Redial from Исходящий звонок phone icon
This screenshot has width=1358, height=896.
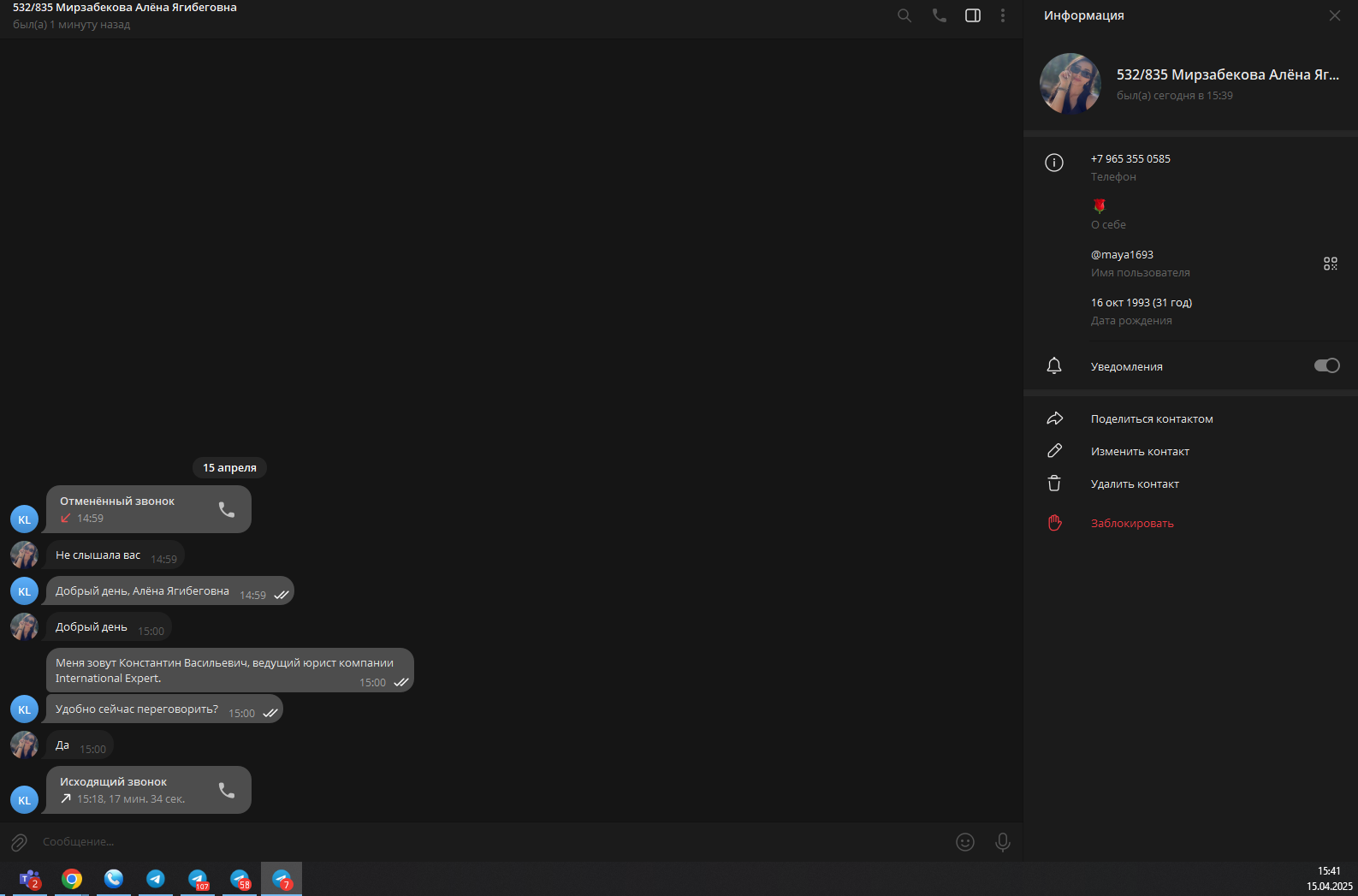tap(227, 790)
